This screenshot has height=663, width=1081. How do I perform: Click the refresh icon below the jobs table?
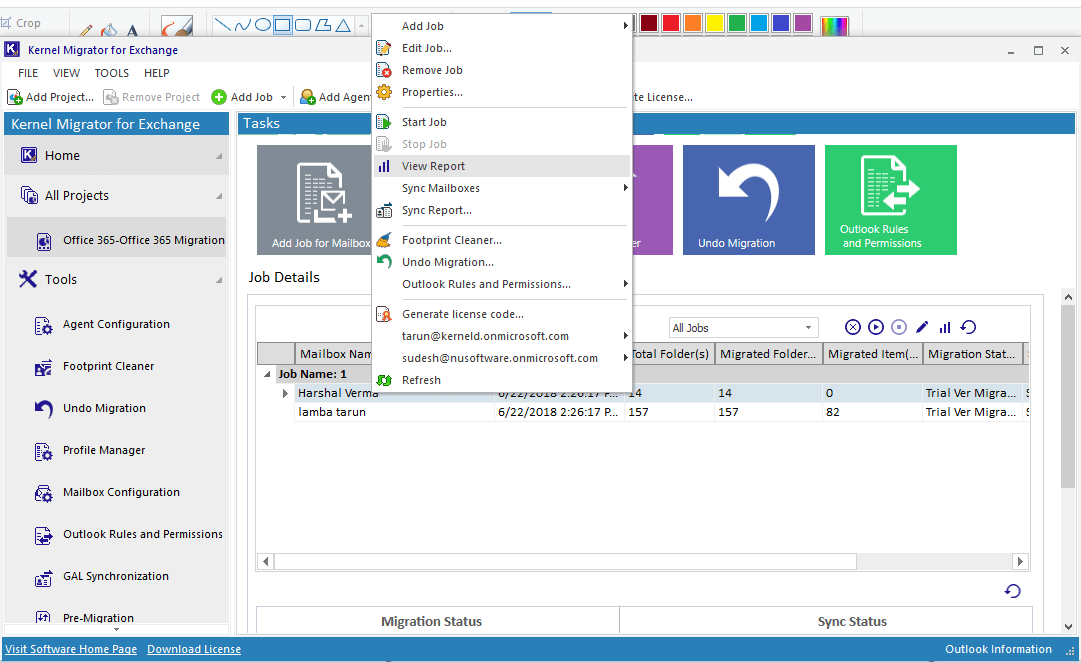tap(1012, 591)
